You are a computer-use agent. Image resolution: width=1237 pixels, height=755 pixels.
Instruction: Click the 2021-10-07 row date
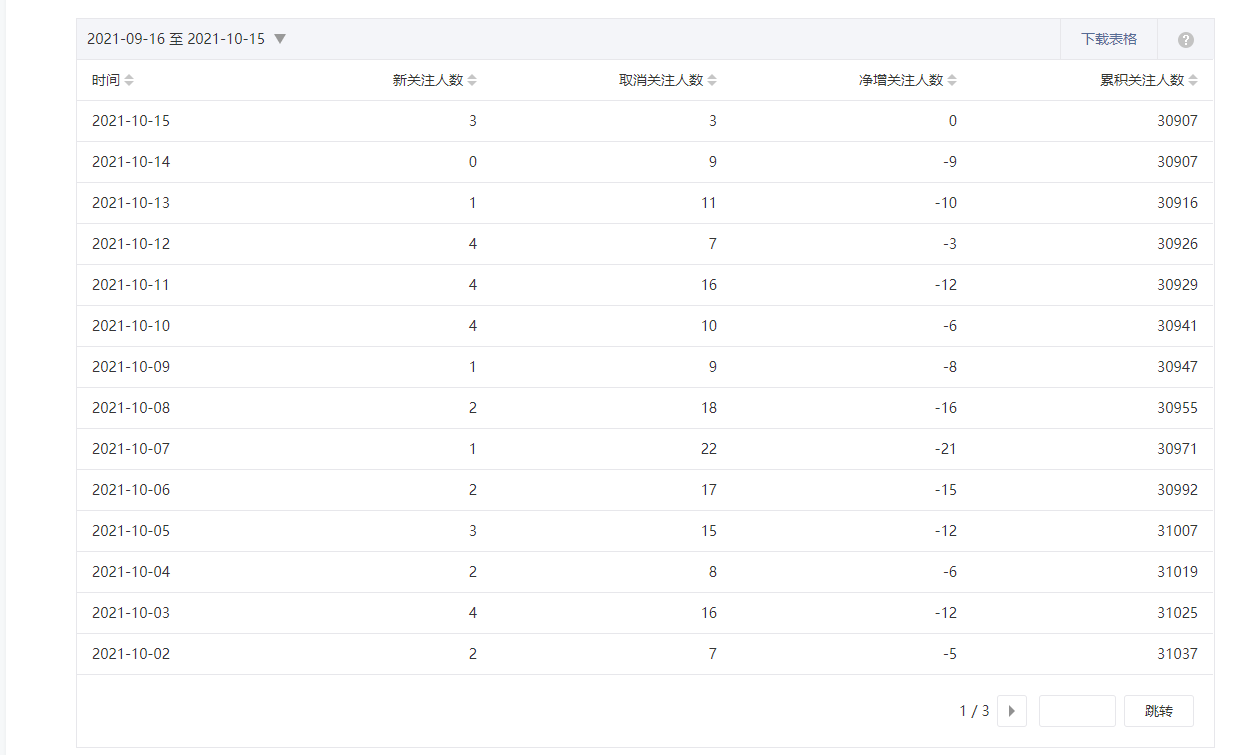(131, 449)
